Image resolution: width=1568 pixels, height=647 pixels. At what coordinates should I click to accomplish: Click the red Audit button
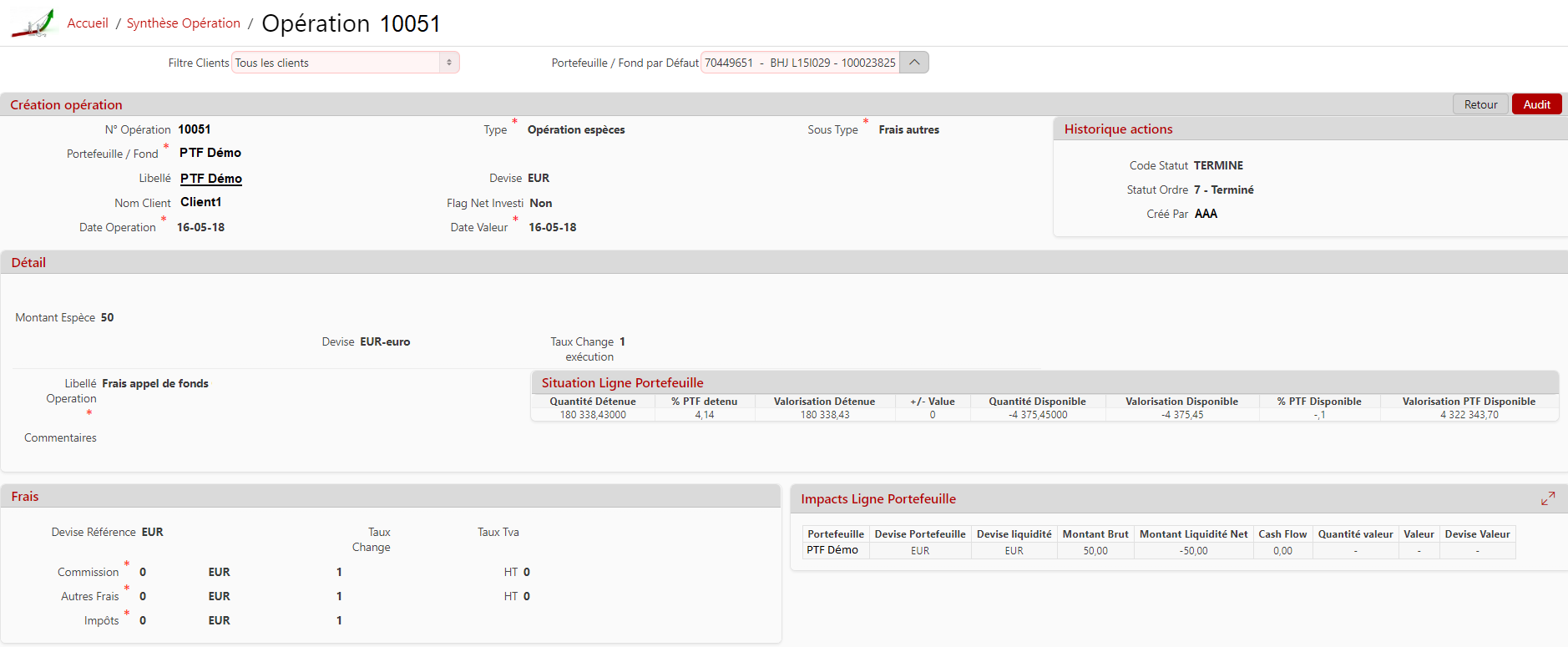coord(1535,104)
